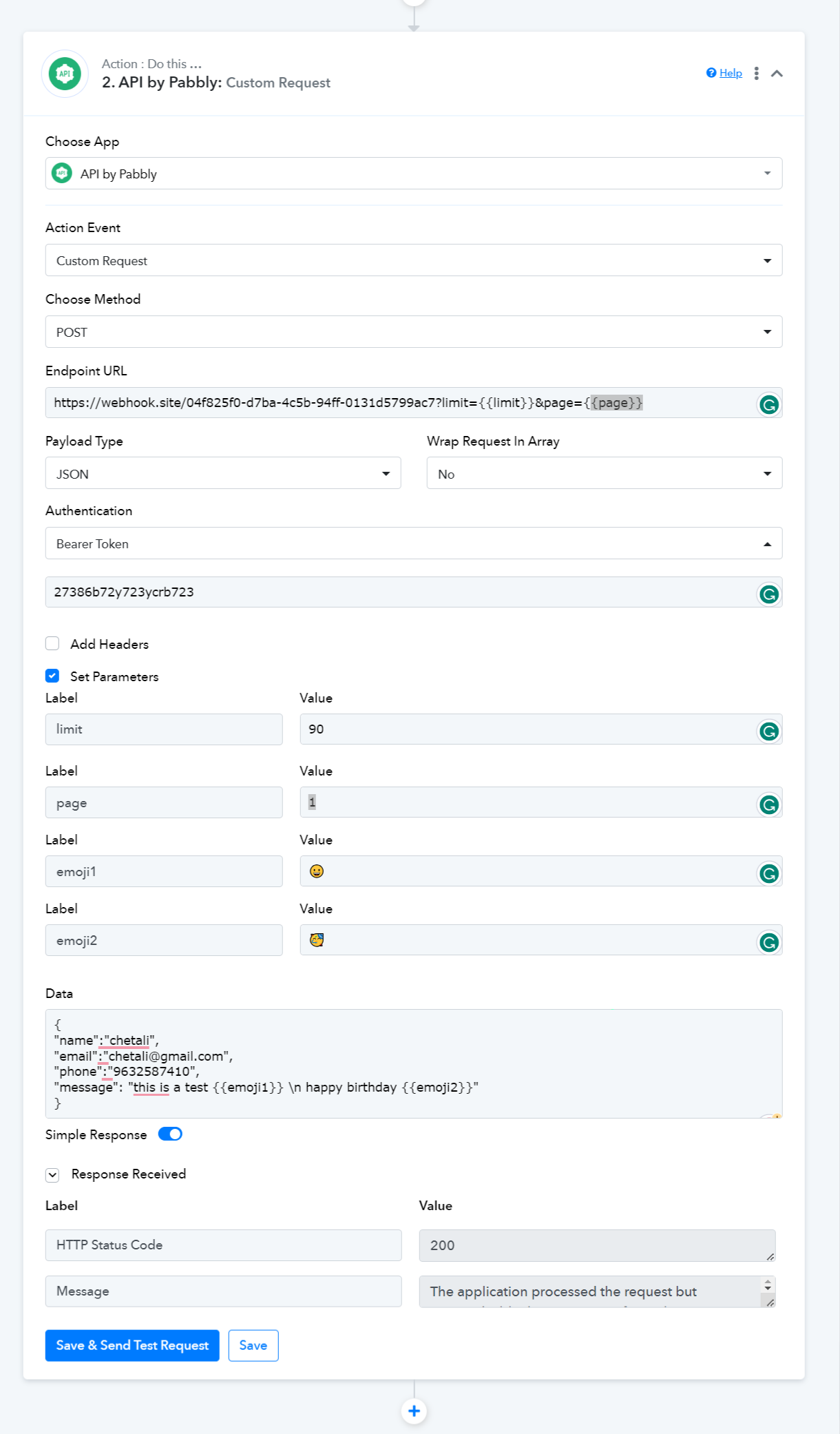The width and height of the screenshot is (840, 1434).
Task: Click the page label field
Action: (164, 802)
